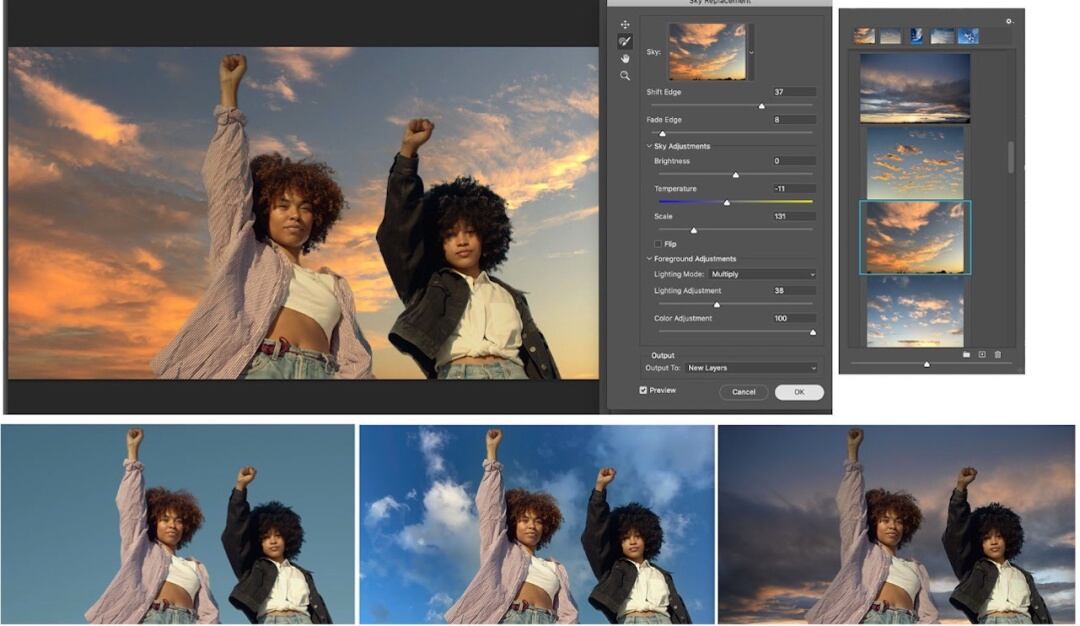Select the Hand tool

coord(625,59)
